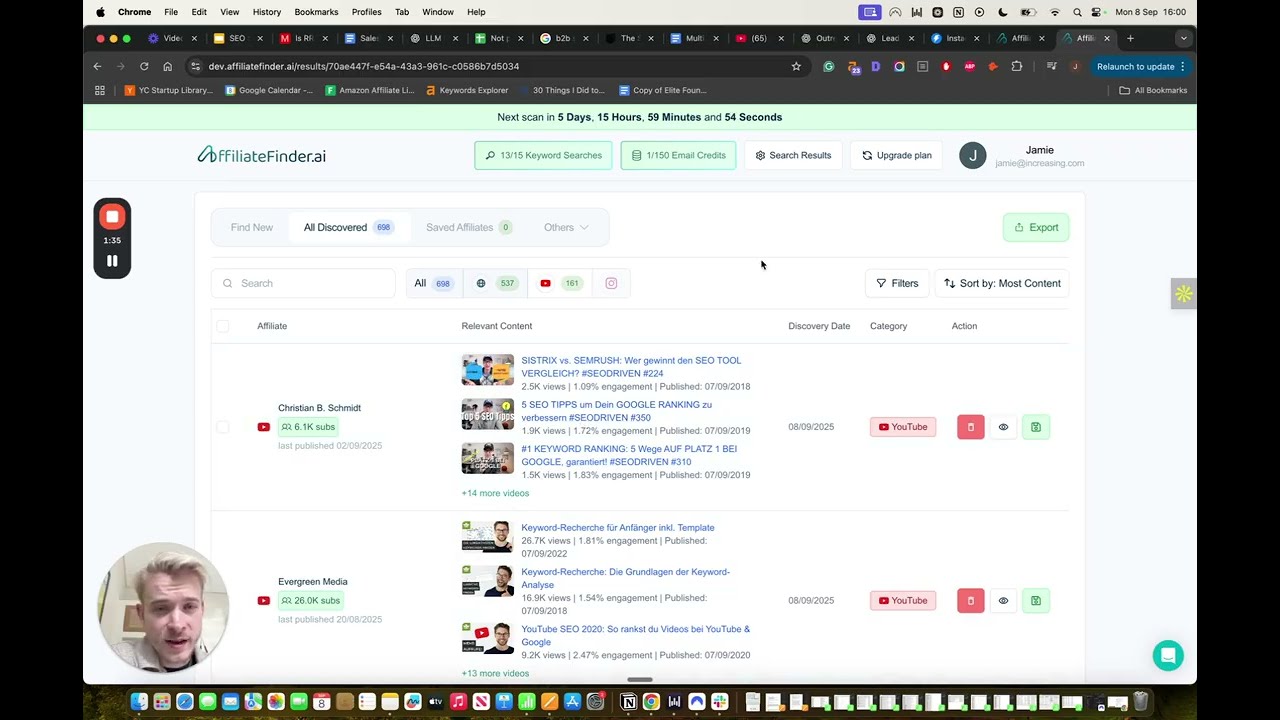
Task: Open the Profiles menu
Action: (x=366, y=12)
